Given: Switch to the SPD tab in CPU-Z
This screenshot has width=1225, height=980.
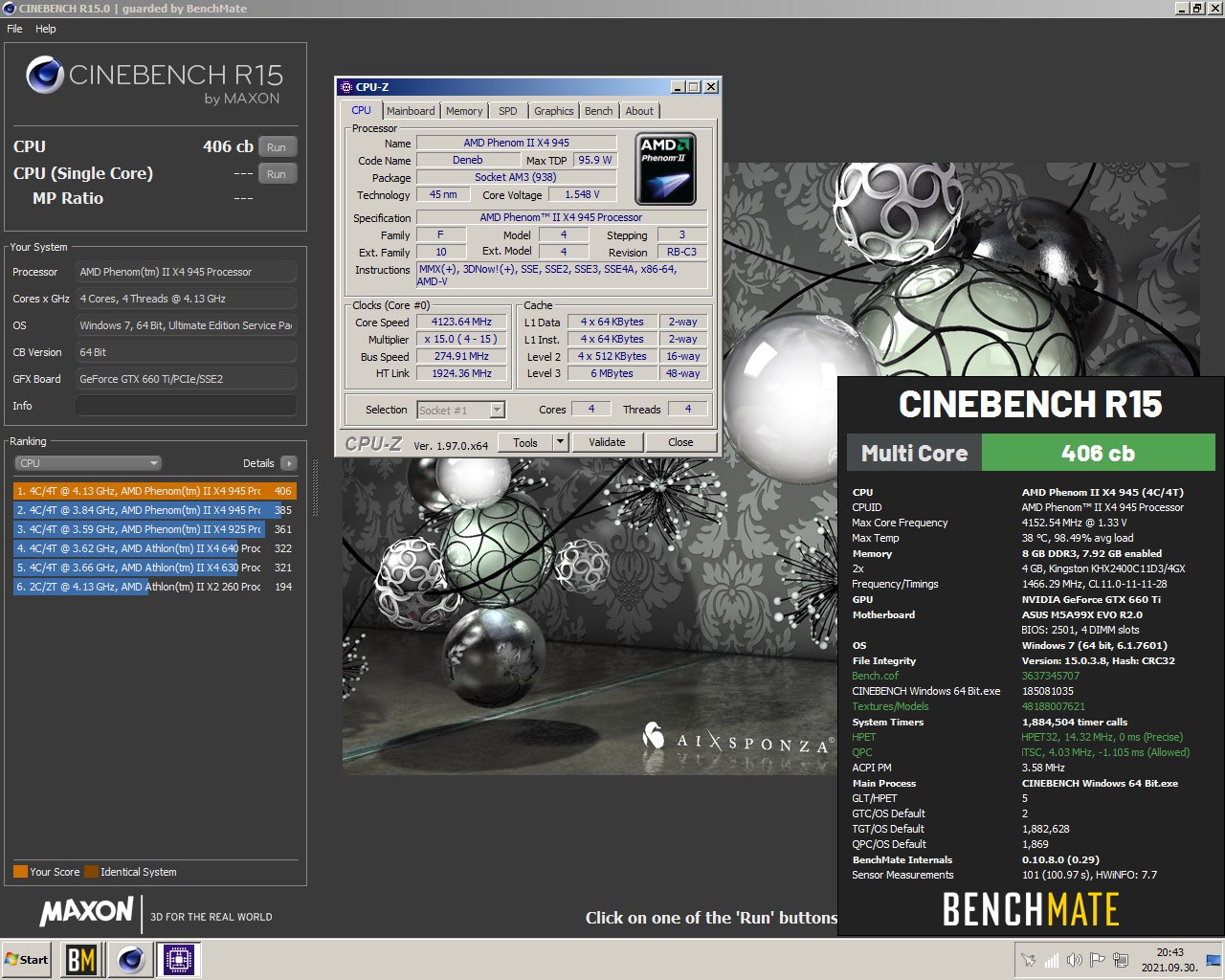Looking at the screenshot, I should (508, 111).
